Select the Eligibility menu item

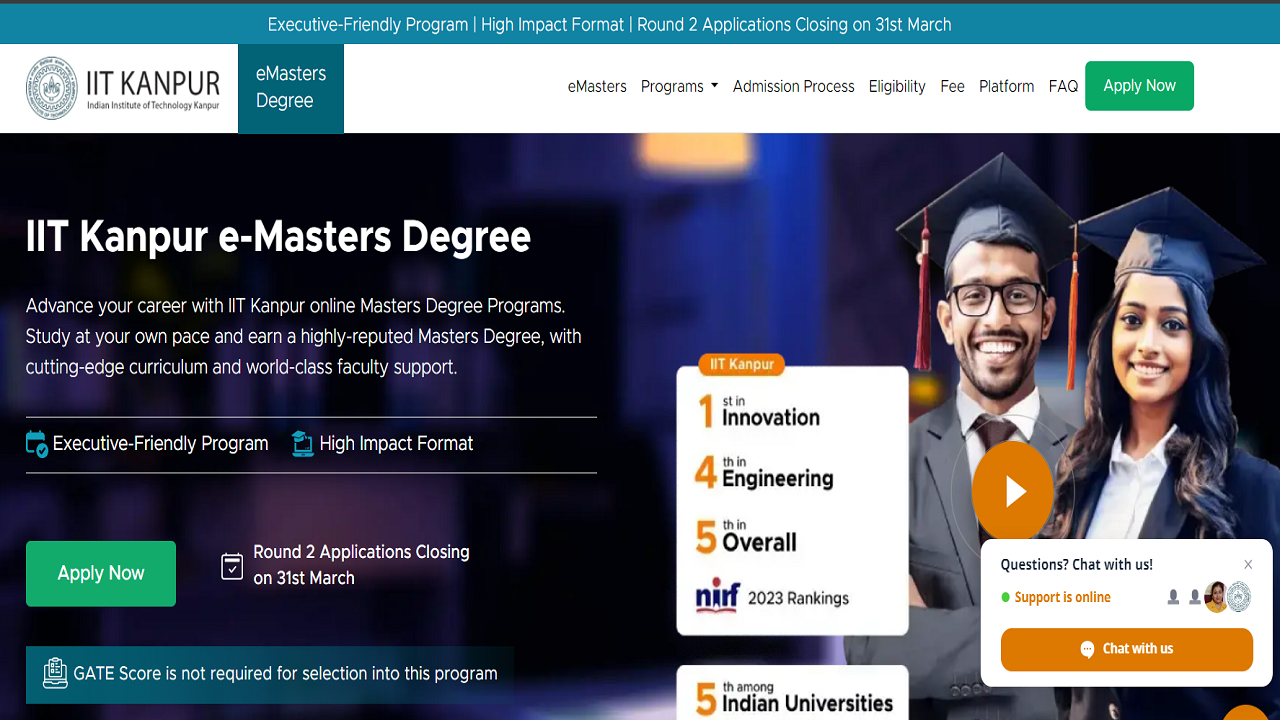click(x=897, y=86)
